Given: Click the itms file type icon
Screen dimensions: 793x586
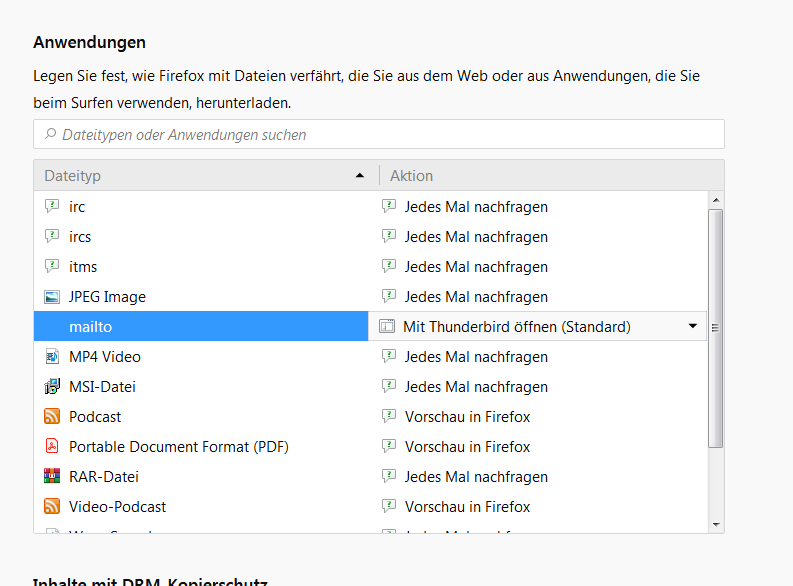Looking at the screenshot, I should point(52,266).
